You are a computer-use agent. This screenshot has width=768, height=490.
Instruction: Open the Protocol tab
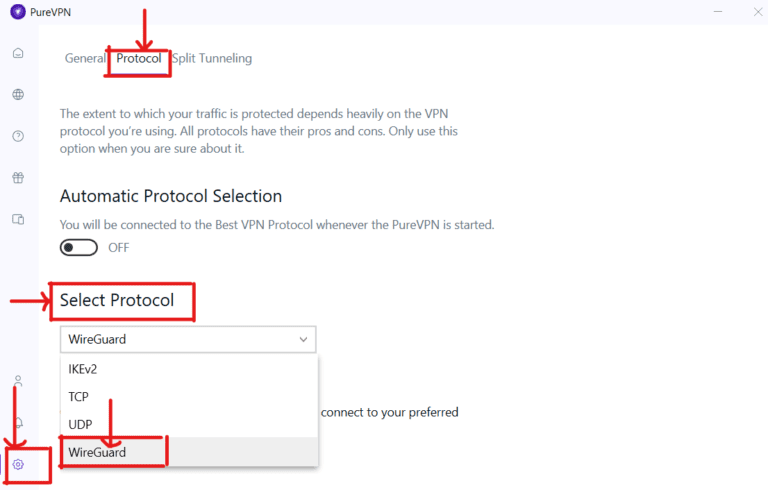pyautogui.click(x=138, y=58)
